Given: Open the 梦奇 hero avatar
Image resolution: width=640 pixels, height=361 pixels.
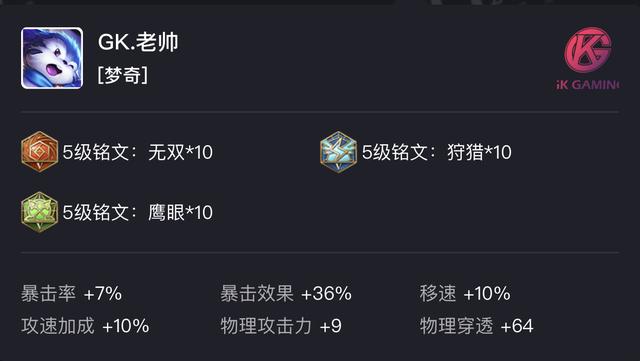Looking at the screenshot, I should (x=52, y=58).
